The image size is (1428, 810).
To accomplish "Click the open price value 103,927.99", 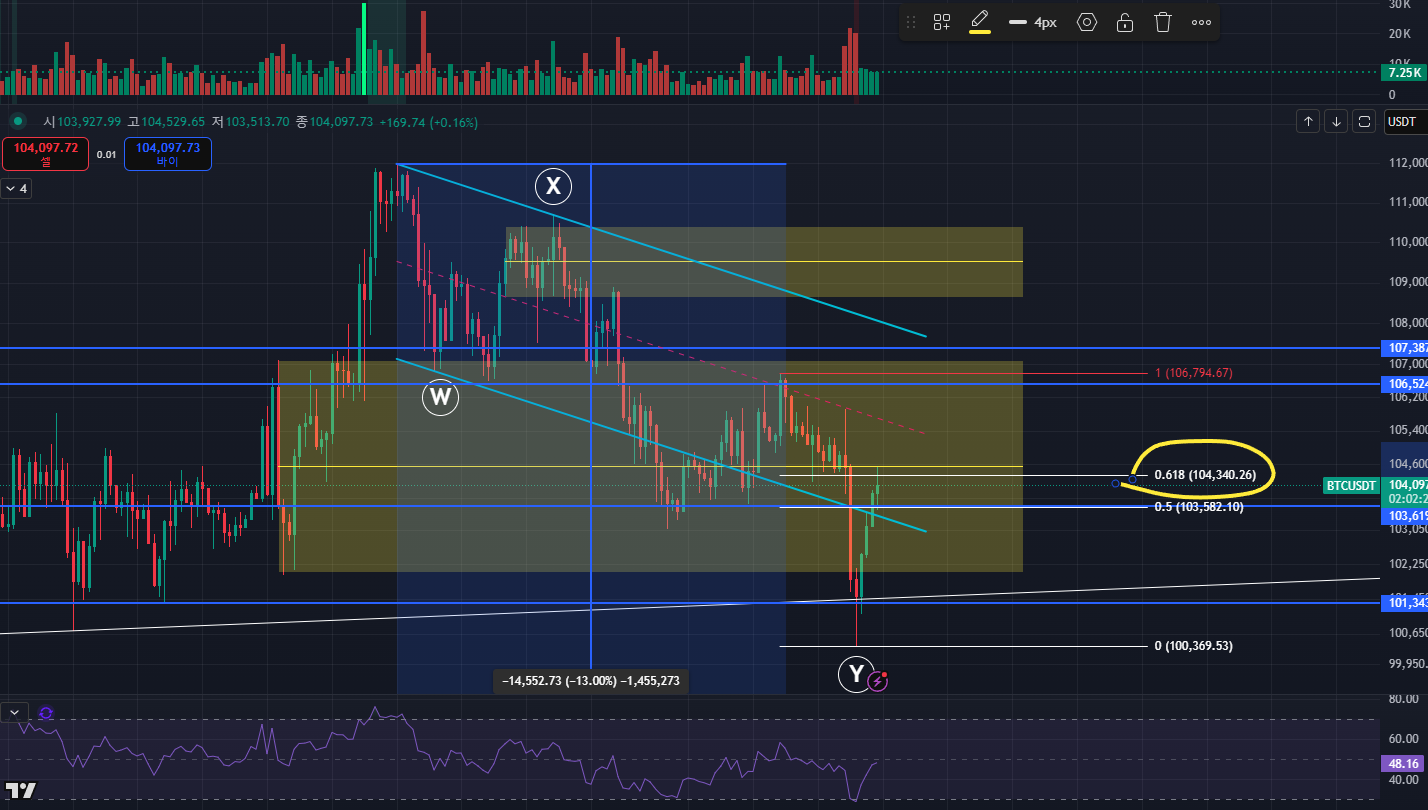I will click(x=89, y=121).
